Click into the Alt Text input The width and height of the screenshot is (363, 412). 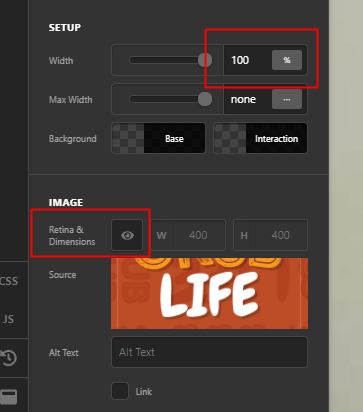tap(209, 352)
